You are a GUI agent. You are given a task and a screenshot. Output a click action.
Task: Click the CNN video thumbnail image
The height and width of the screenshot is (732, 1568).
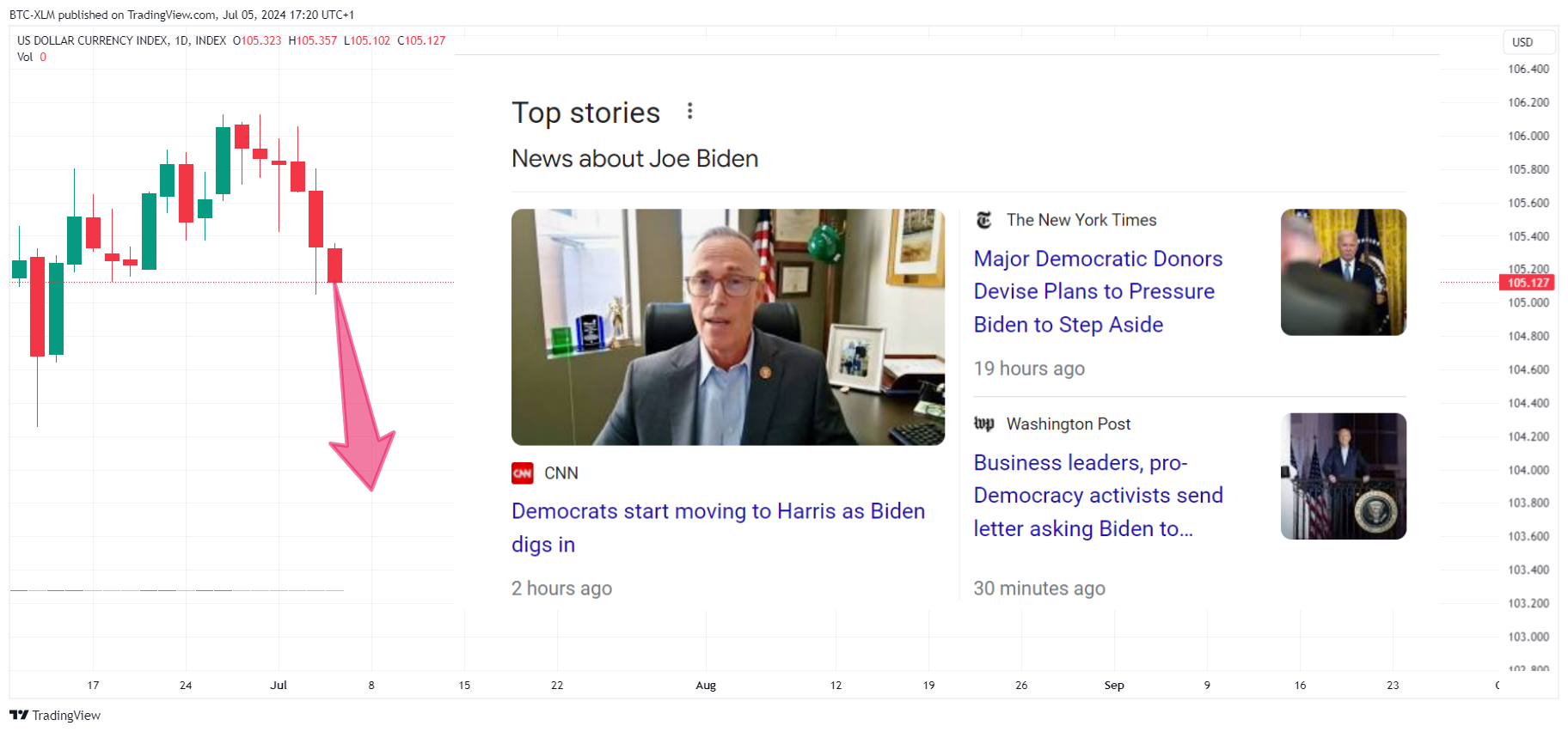click(x=728, y=327)
